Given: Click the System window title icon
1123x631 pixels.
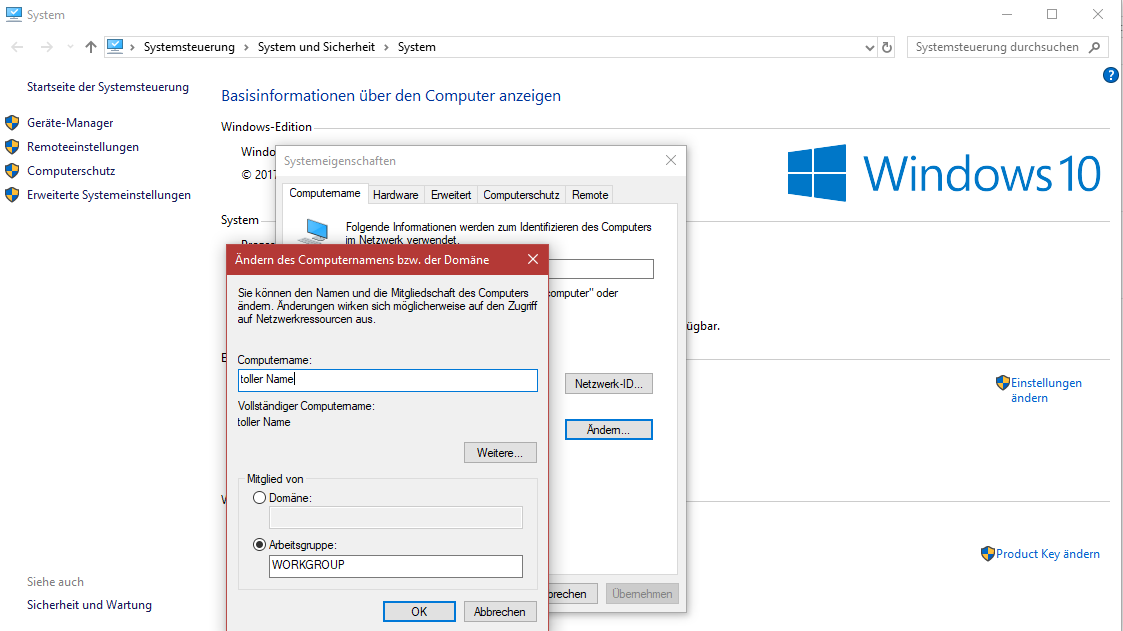Looking at the screenshot, I should tap(14, 14).
